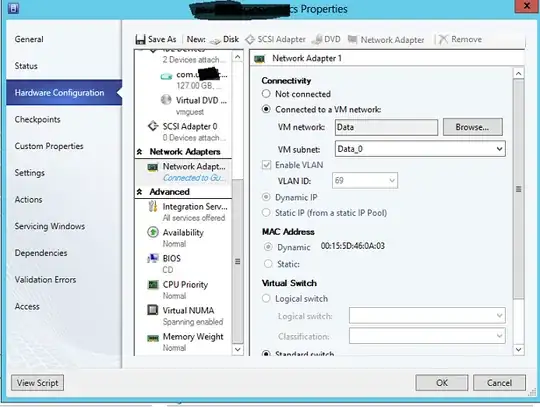Image resolution: width=540 pixels, height=407 pixels.
Task: Collapse the Network Adapters section
Action: (139, 152)
